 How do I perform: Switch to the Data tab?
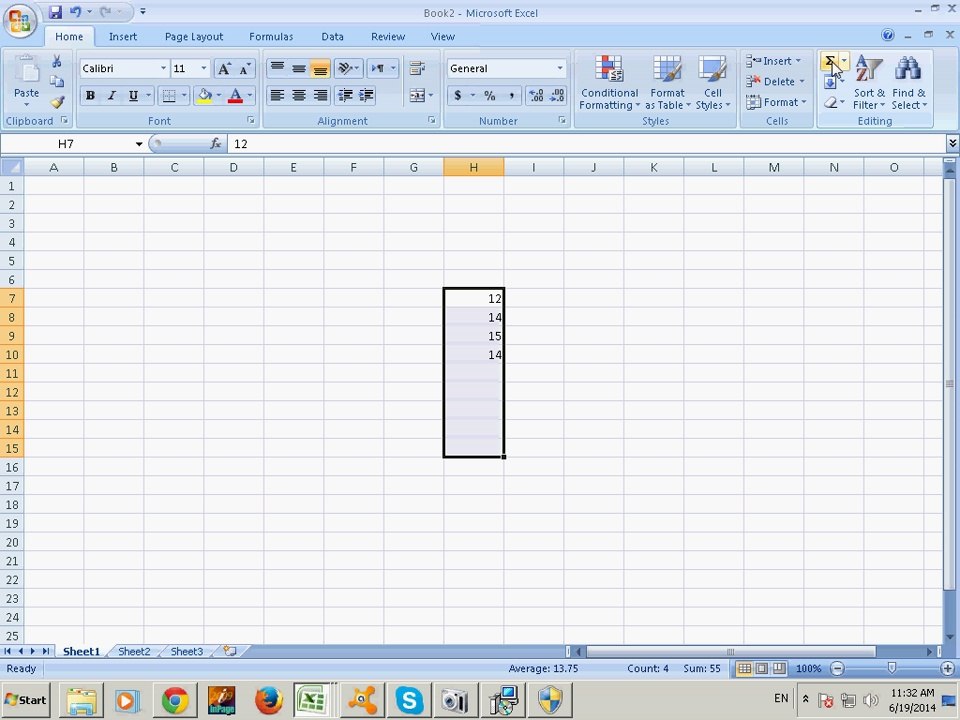click(x=332, y=37)
